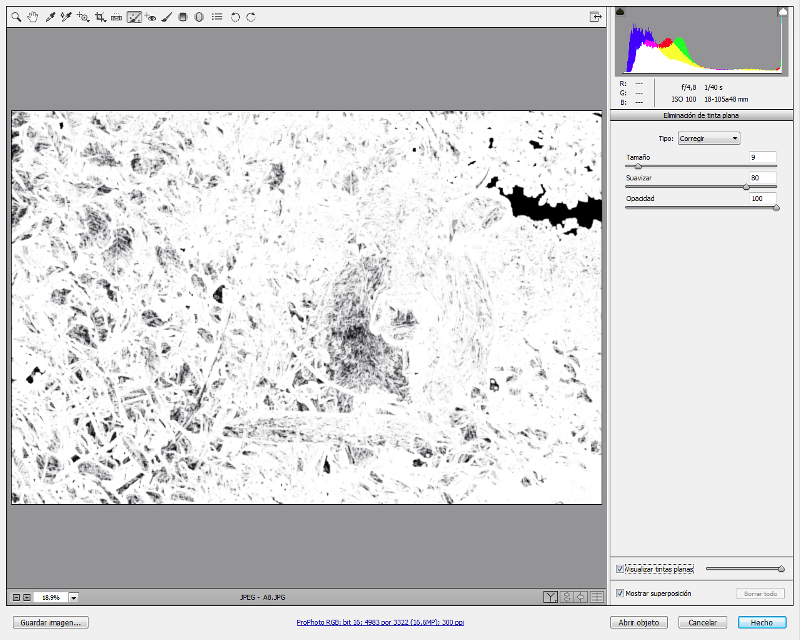
Task: Swap before and after settings
Action: (567, 597)
